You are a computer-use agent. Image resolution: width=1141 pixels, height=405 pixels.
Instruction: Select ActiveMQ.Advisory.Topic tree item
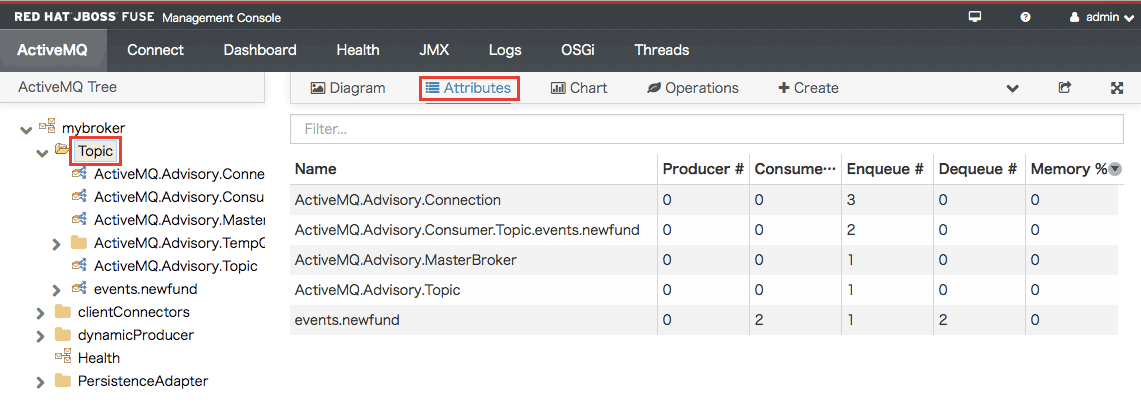(x=175, y=266)
